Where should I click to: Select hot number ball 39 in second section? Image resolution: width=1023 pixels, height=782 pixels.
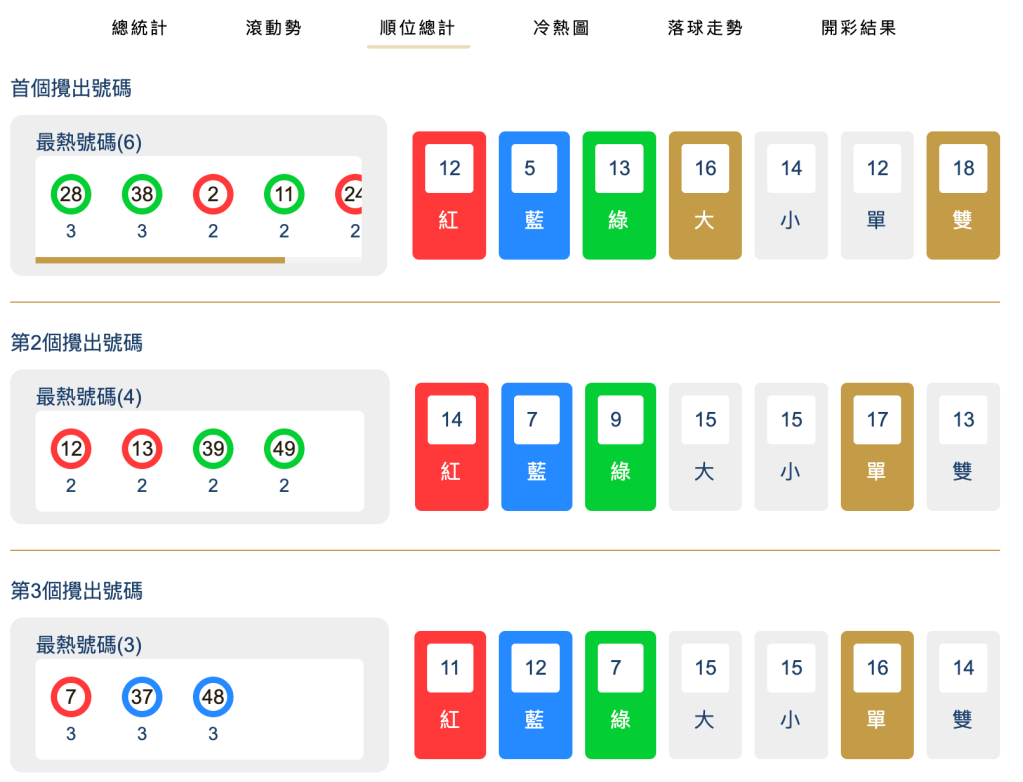click(212, 450)
